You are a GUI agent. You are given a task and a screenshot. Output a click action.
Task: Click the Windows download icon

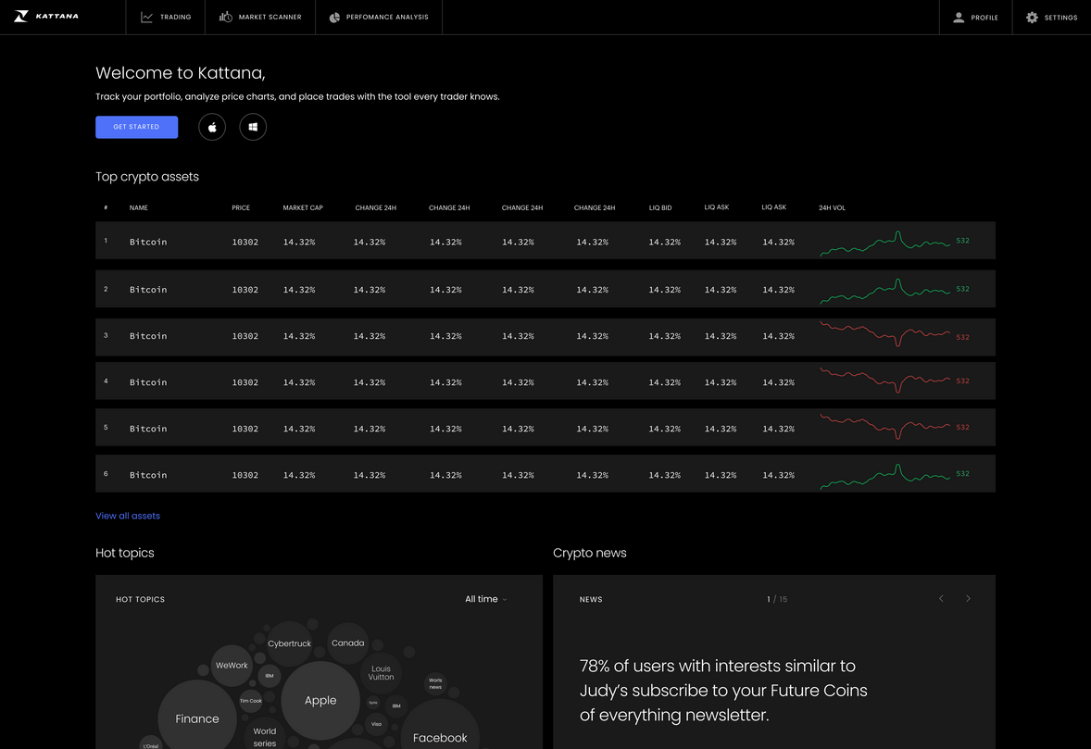252,127
